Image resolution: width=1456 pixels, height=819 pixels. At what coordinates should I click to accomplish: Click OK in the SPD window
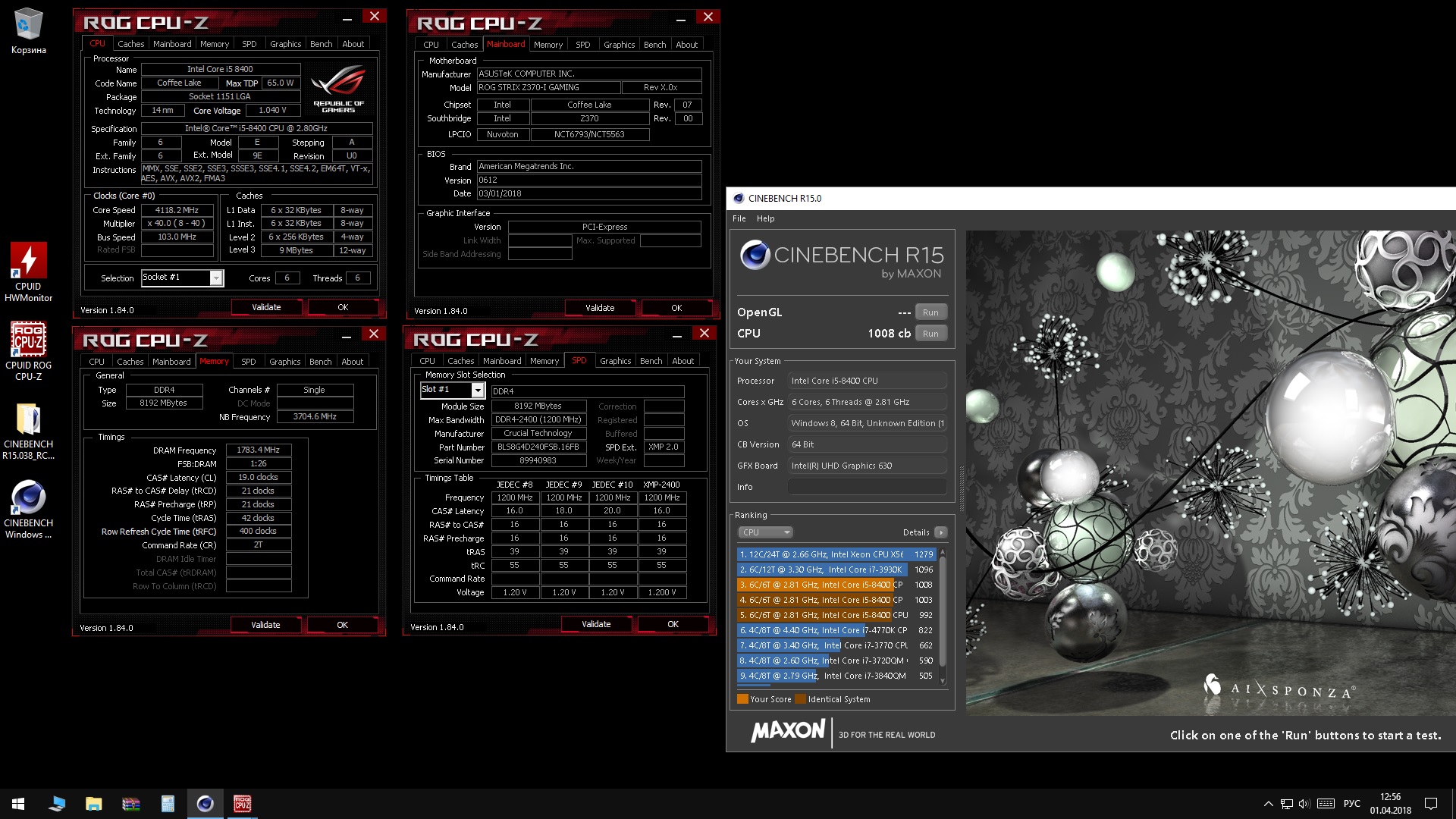coord(673,624)
